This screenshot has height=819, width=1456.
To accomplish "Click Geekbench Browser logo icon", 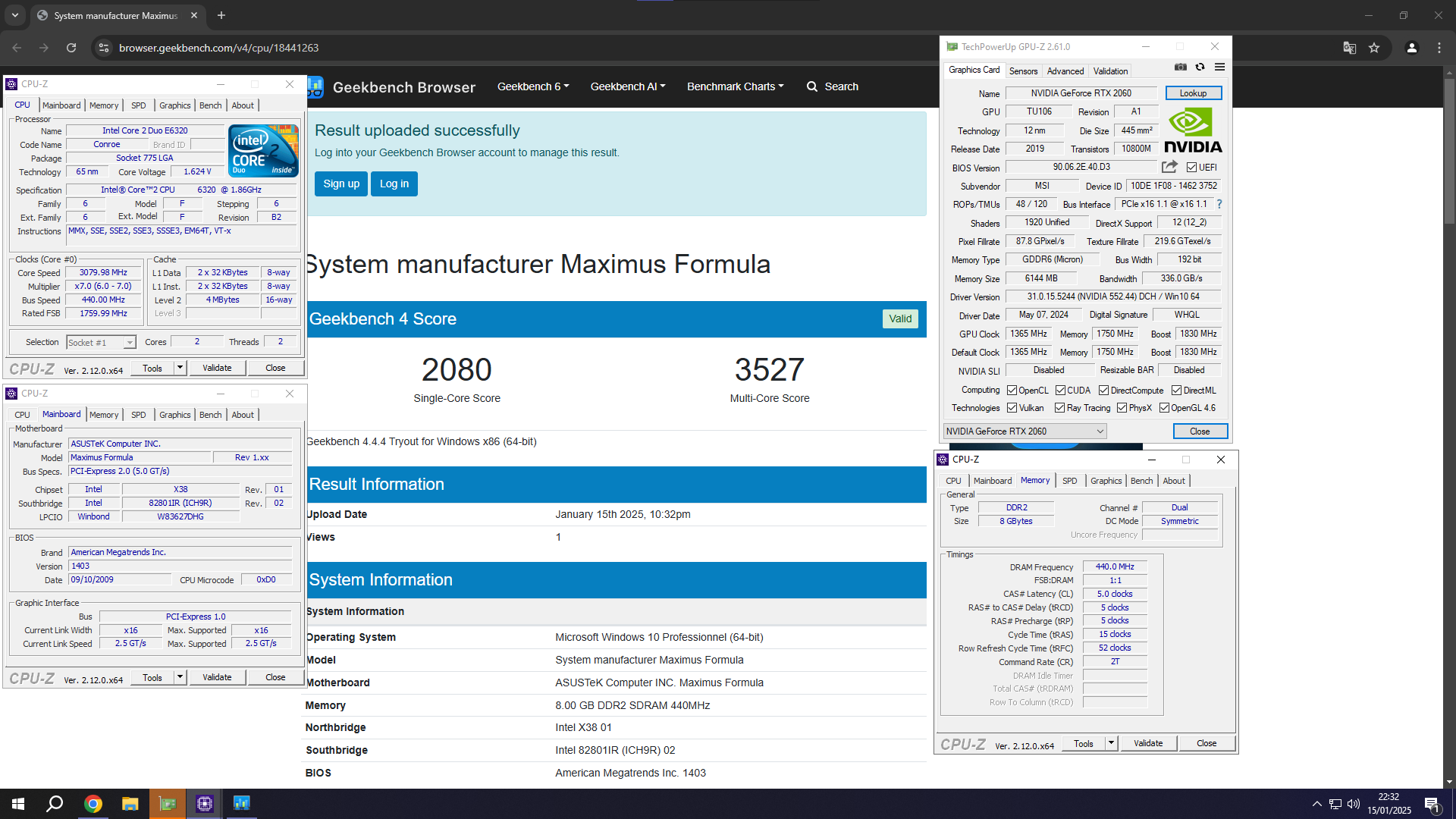I will 316,86.
